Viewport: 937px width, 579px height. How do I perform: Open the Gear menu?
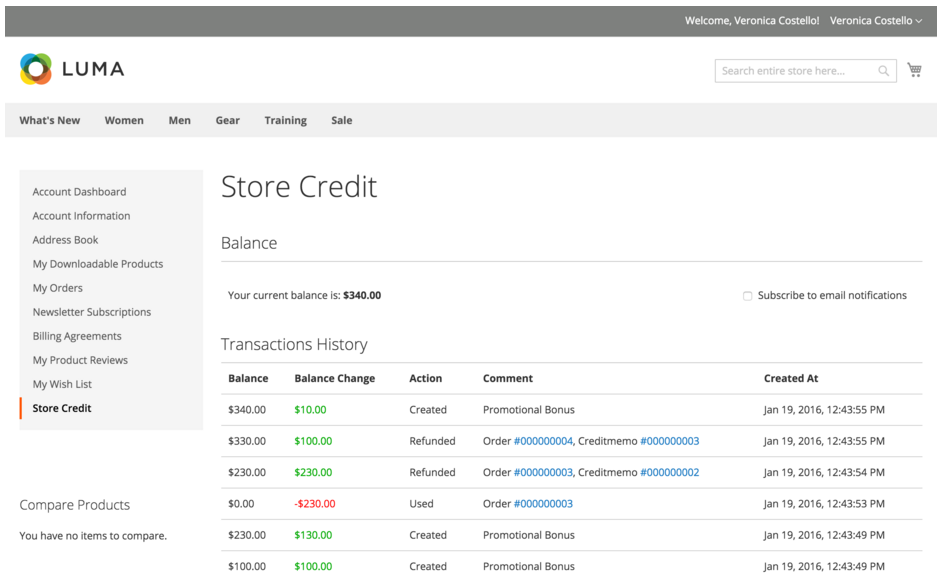tap(227, 121)
